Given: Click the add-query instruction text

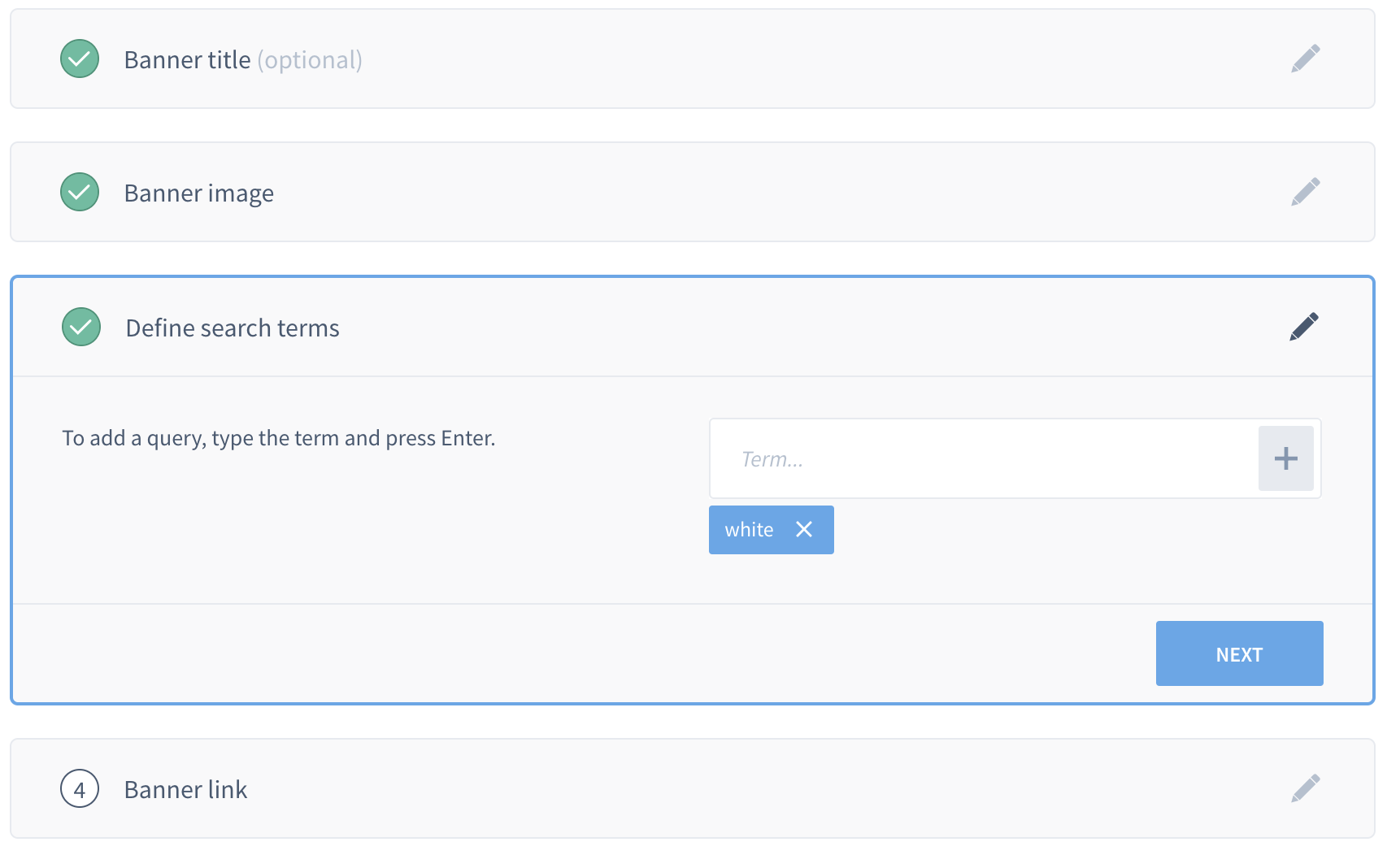Looking at the screenshot, I should (x=279, y=439).
